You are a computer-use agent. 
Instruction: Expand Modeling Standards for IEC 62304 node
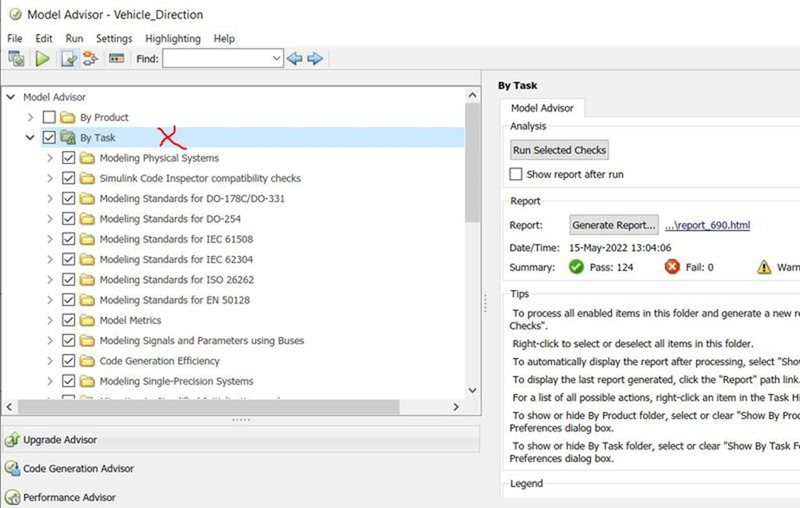click(x=49, y=260)
